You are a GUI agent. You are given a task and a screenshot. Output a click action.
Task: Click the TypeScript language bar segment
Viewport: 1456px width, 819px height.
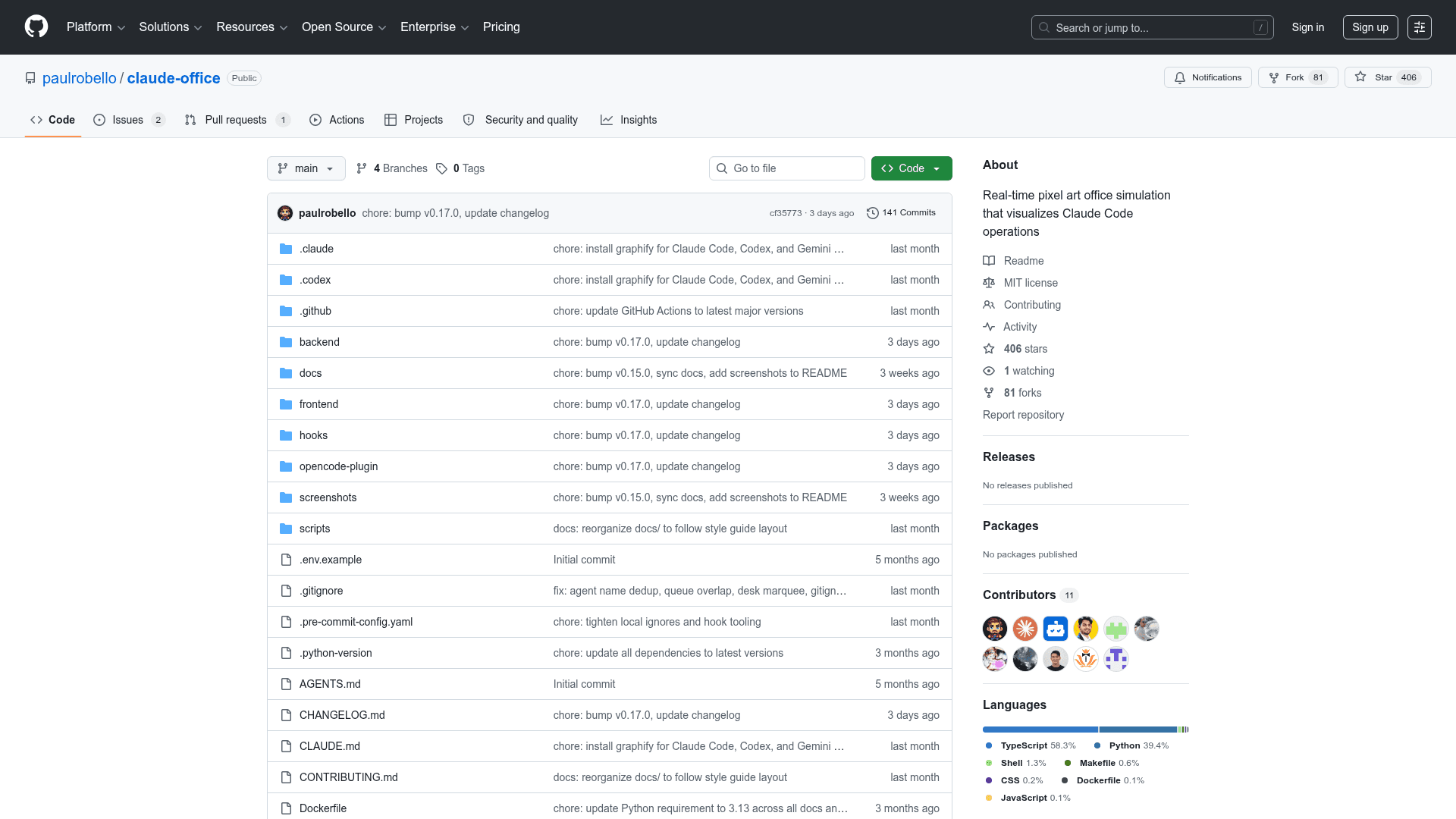[x=1040, y=730]
